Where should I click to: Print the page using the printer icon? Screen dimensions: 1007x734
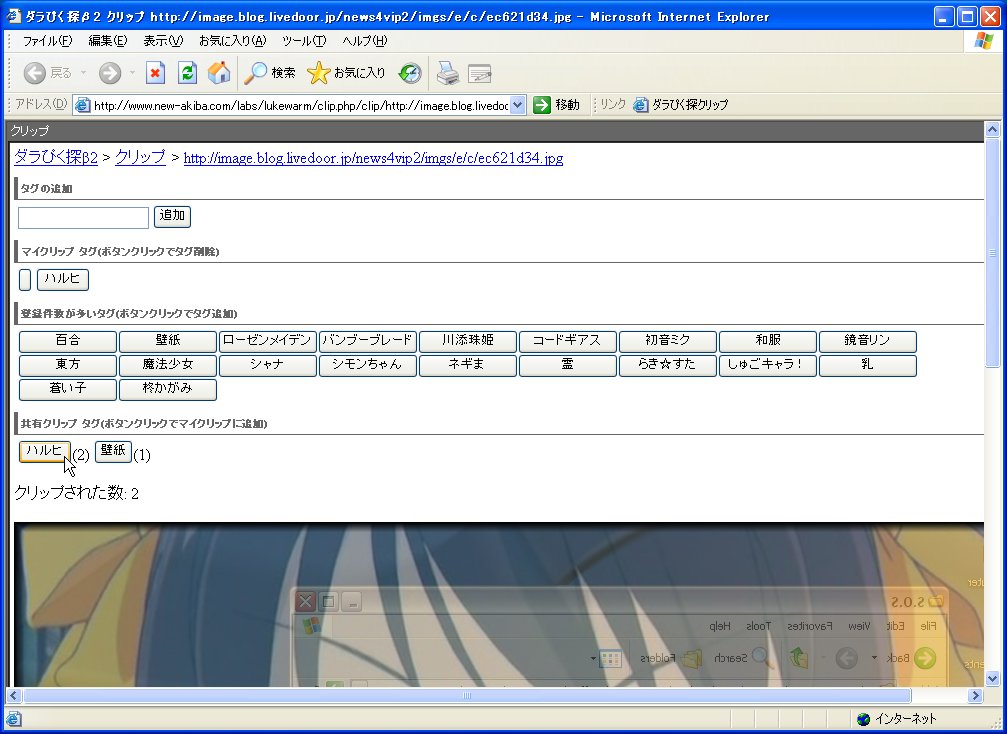point(448,73)
